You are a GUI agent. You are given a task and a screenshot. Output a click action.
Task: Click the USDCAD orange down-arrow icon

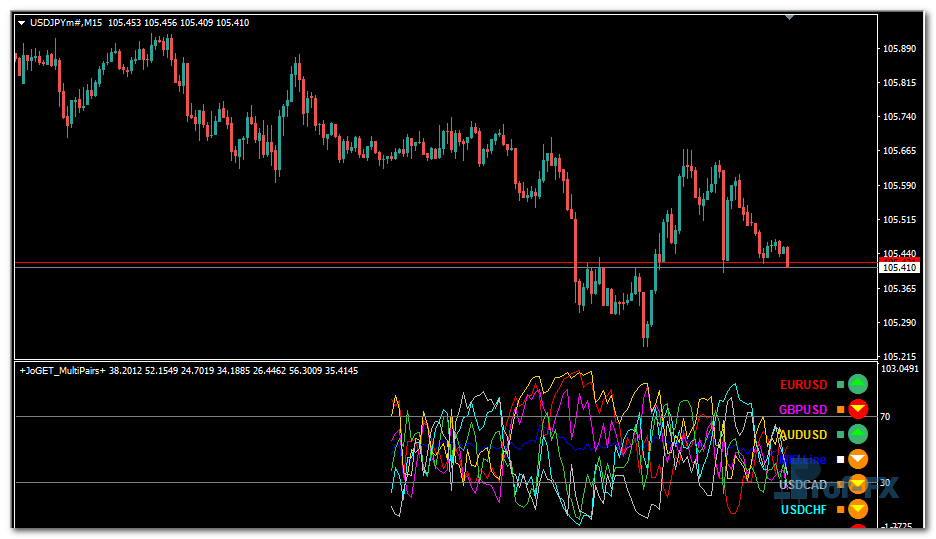[857, 484]
